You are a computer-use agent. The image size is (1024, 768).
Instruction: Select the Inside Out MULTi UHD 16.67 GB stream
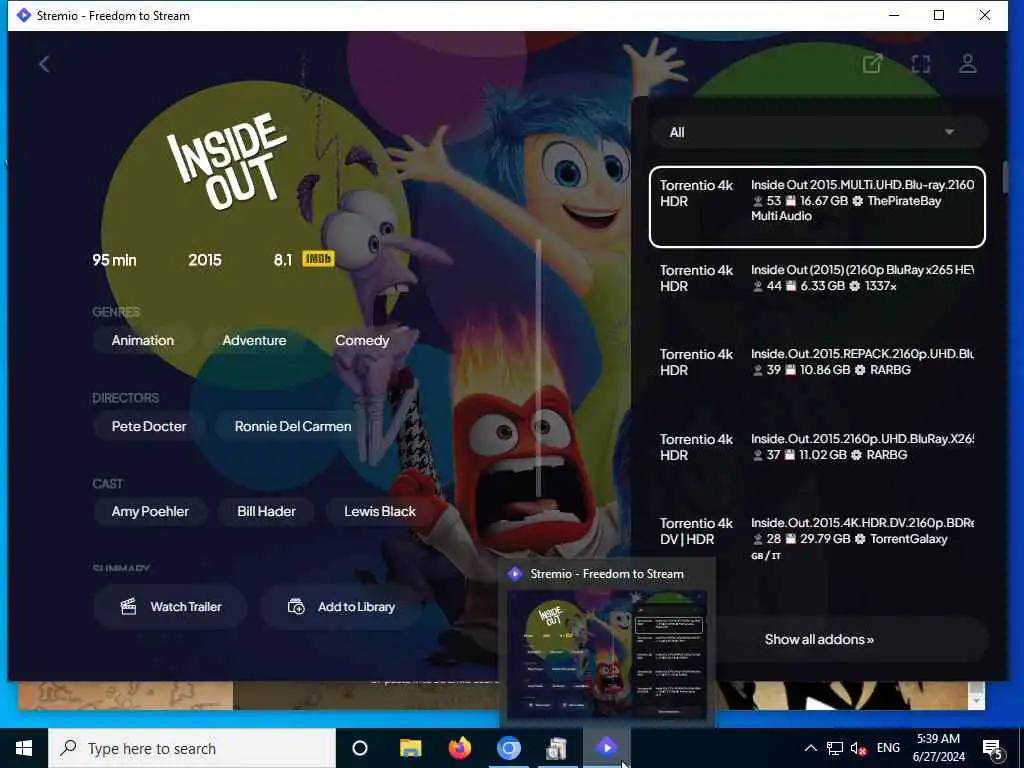click(x=817, y=207)
